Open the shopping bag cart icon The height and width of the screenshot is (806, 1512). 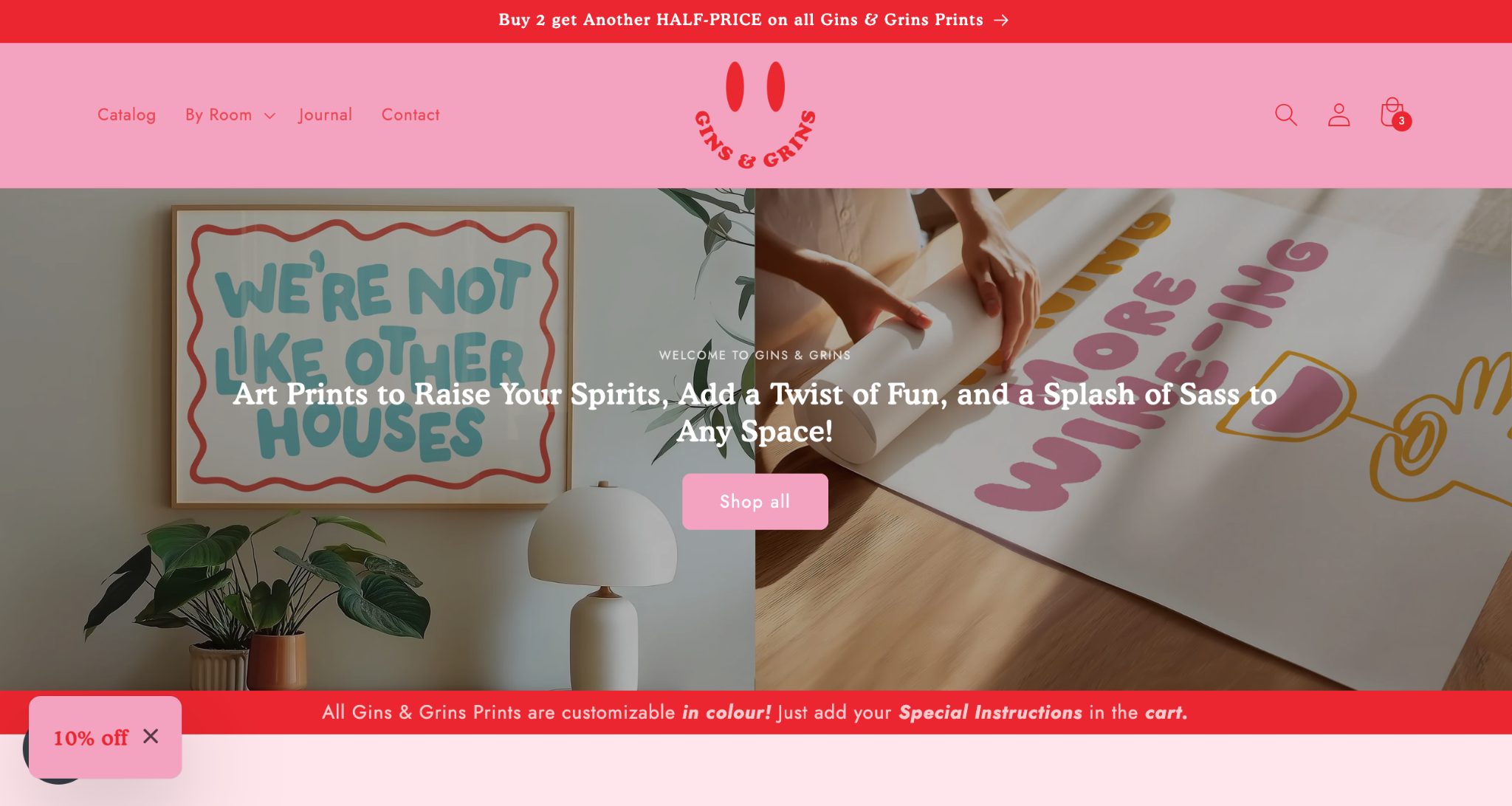[1392, 112]
